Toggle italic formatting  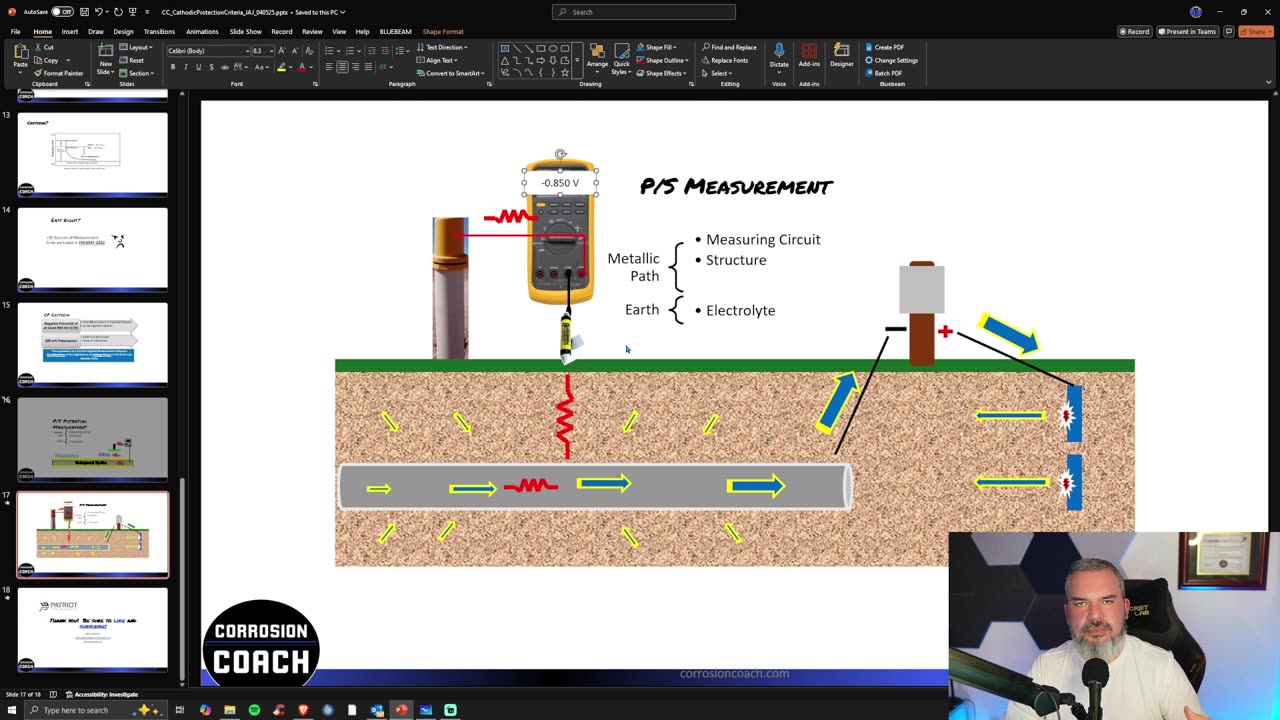[x=185, y=67]
